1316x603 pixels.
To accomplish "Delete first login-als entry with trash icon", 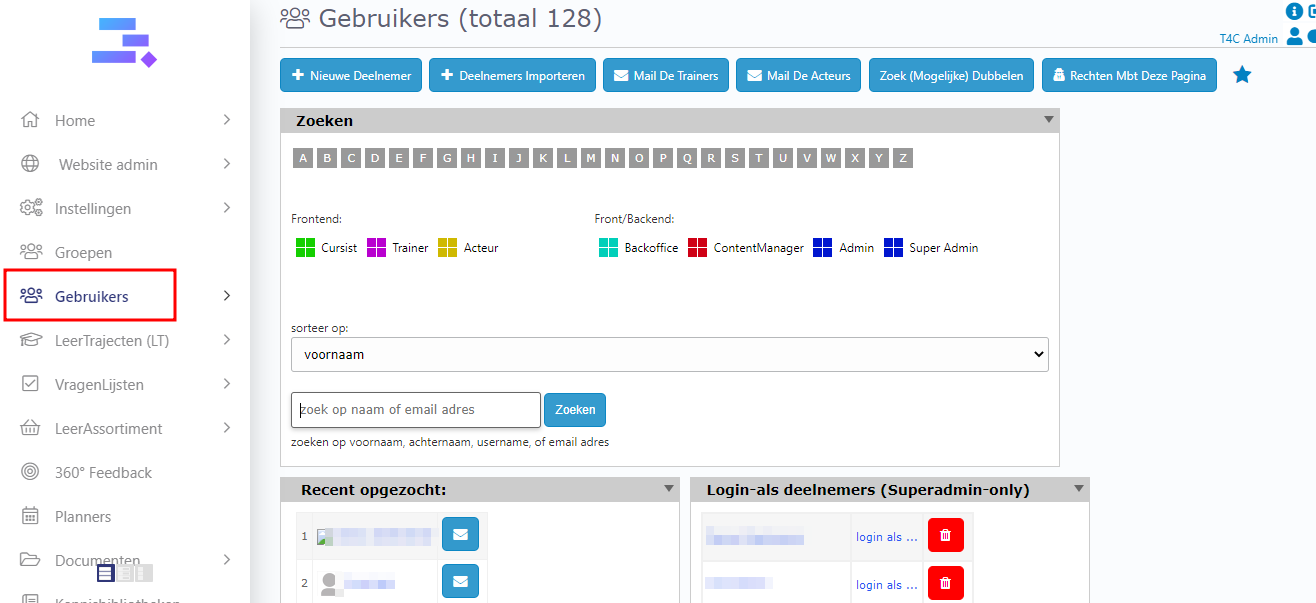I will [945, 535].
